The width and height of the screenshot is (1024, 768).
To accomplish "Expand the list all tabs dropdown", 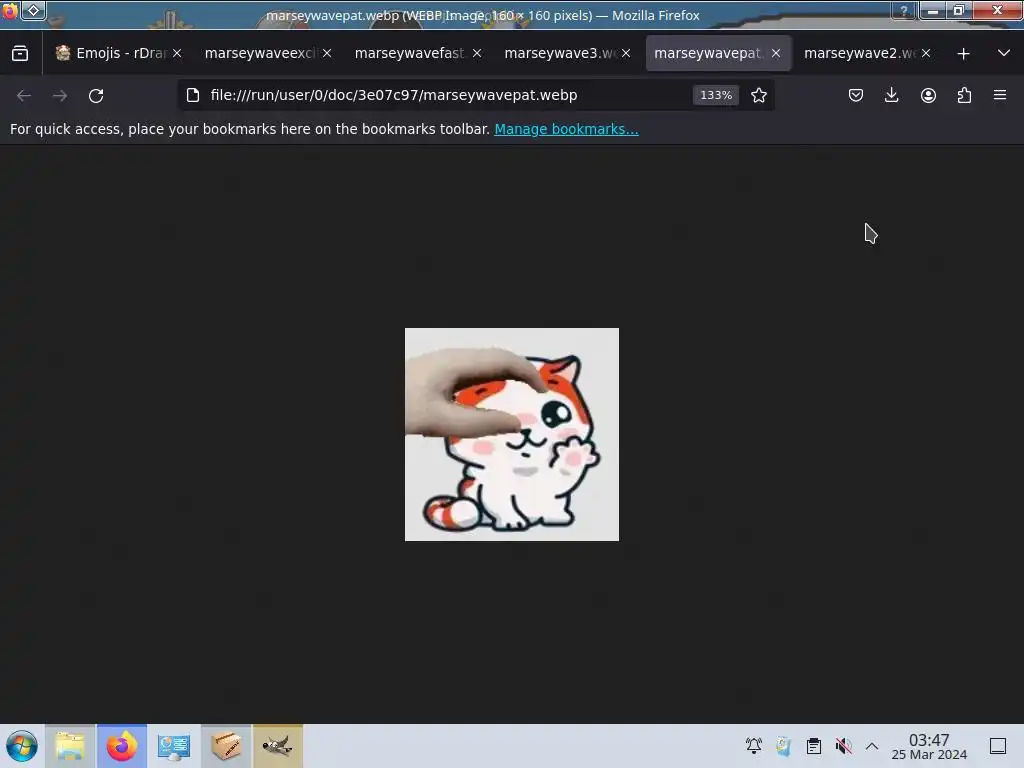I will pyautogui.click(x=1004, y=54).
